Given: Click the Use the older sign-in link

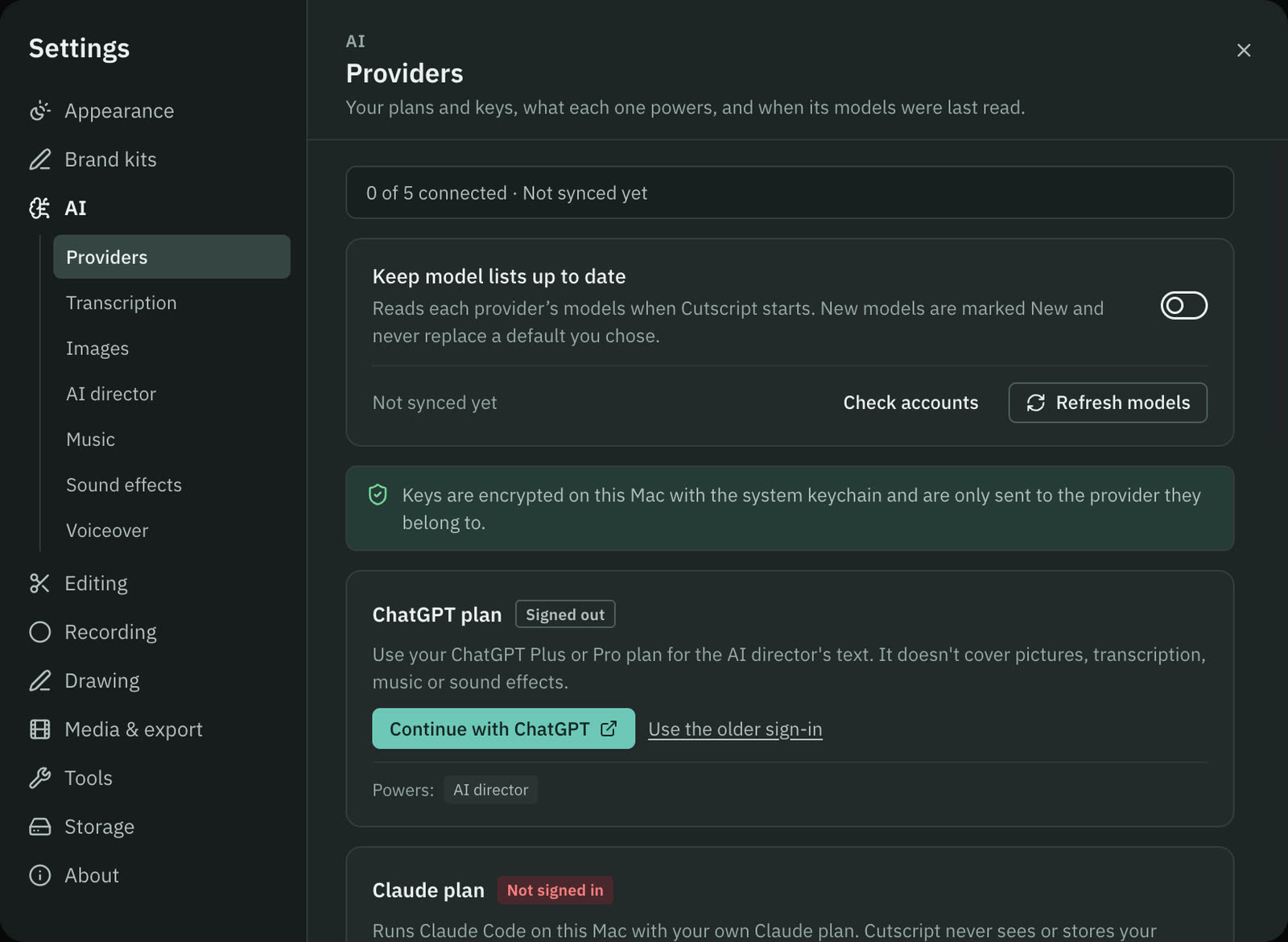Looking at the screenshot, I should pos(735,729).
